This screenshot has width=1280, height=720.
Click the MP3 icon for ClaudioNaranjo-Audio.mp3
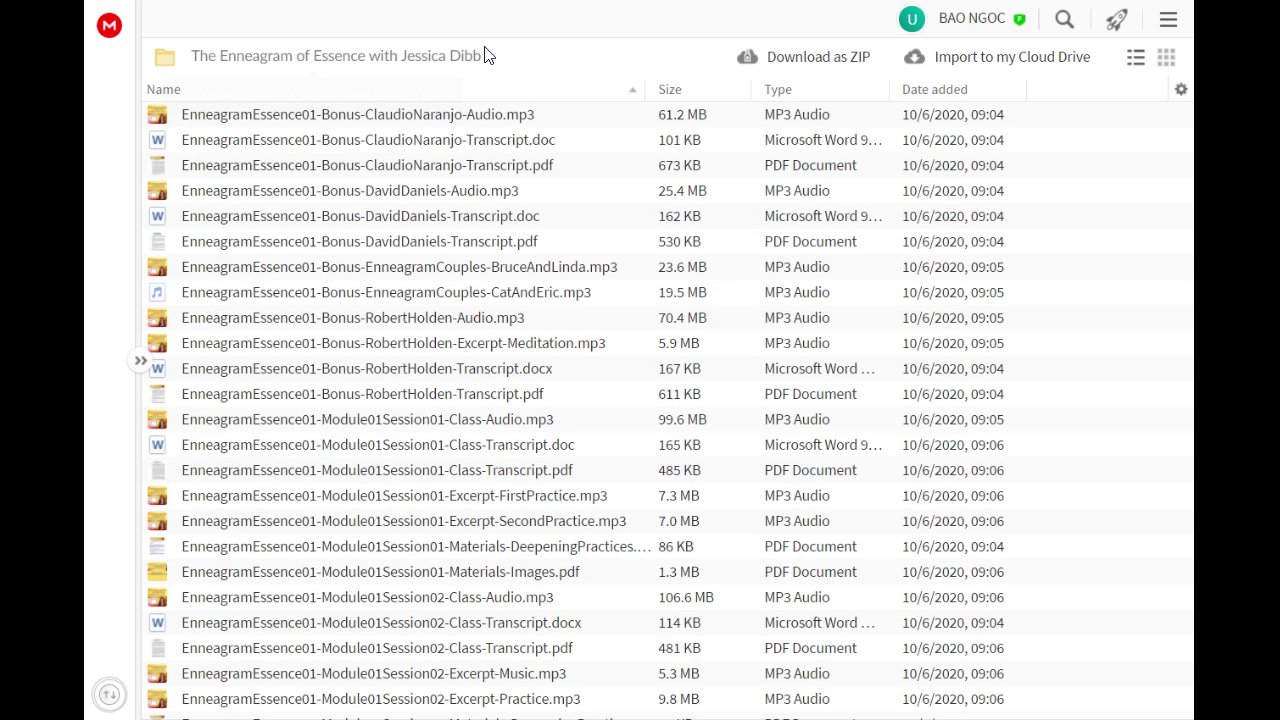coord(157,115)
